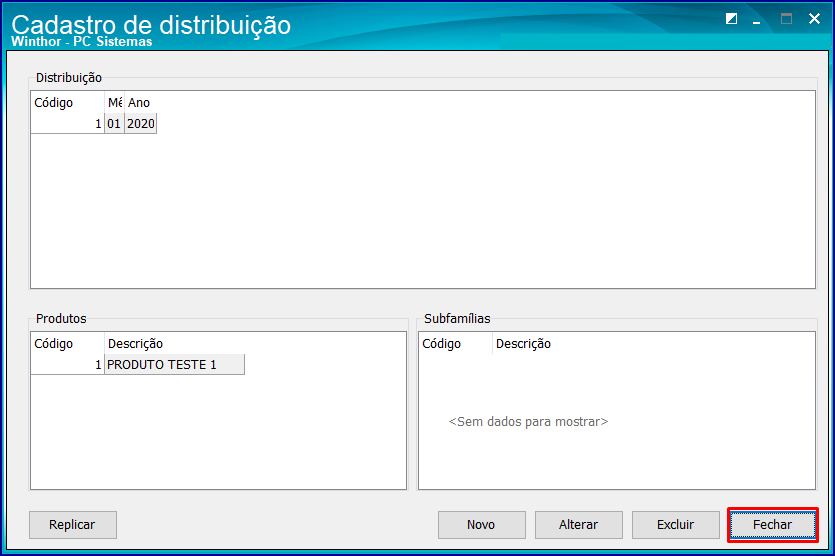Sort Distribuição grid by Código header
835x556 pixels.
(68, 103)
